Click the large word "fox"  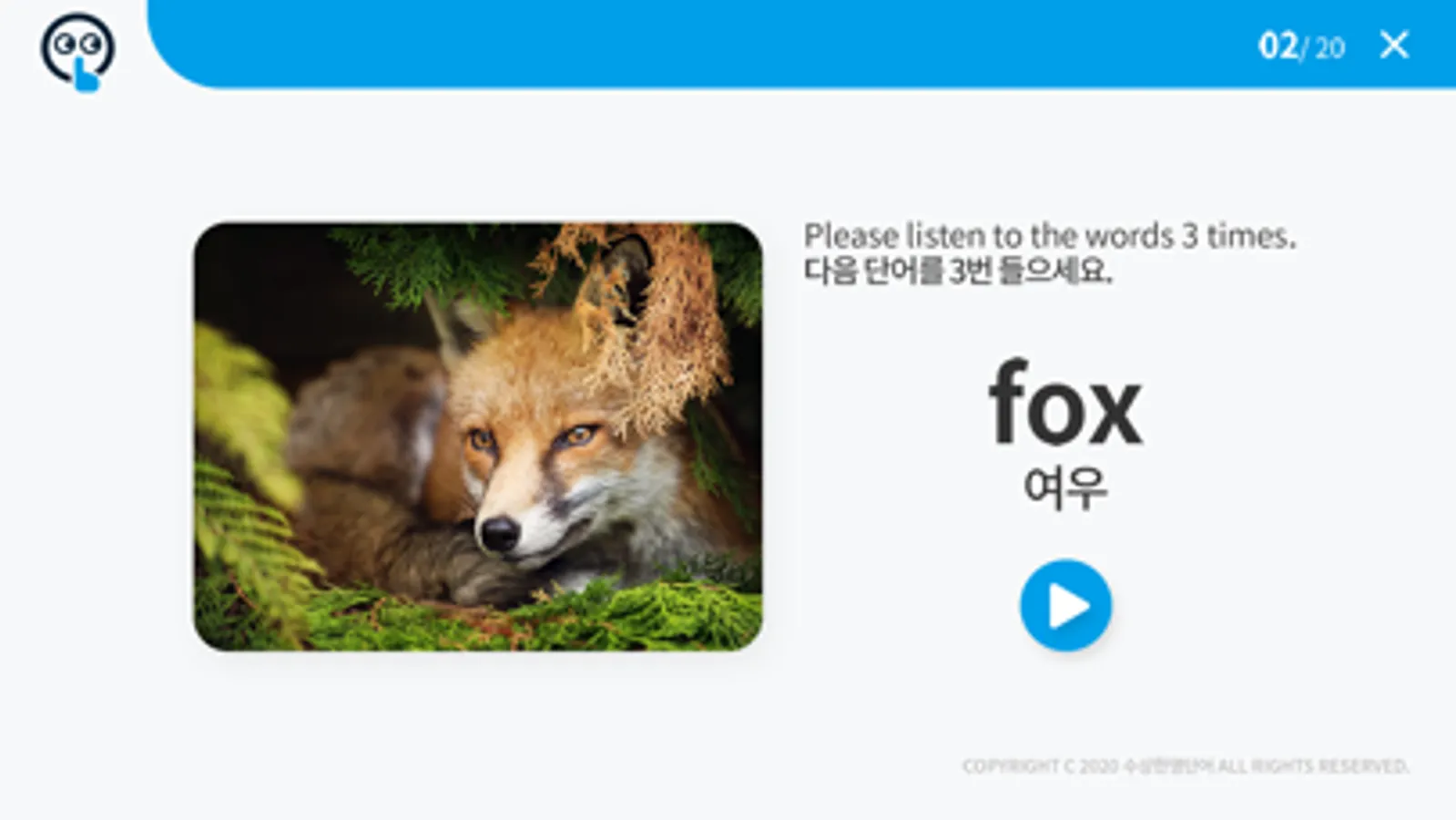[1065, 402]
